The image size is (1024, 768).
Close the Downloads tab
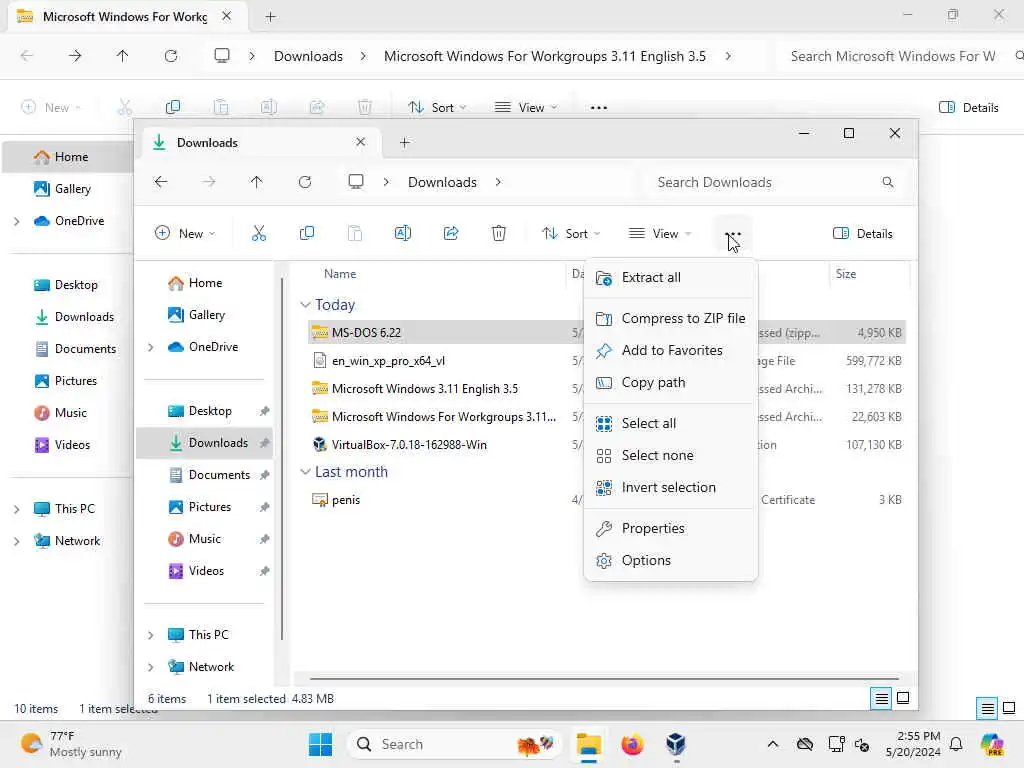pos(360,142)
